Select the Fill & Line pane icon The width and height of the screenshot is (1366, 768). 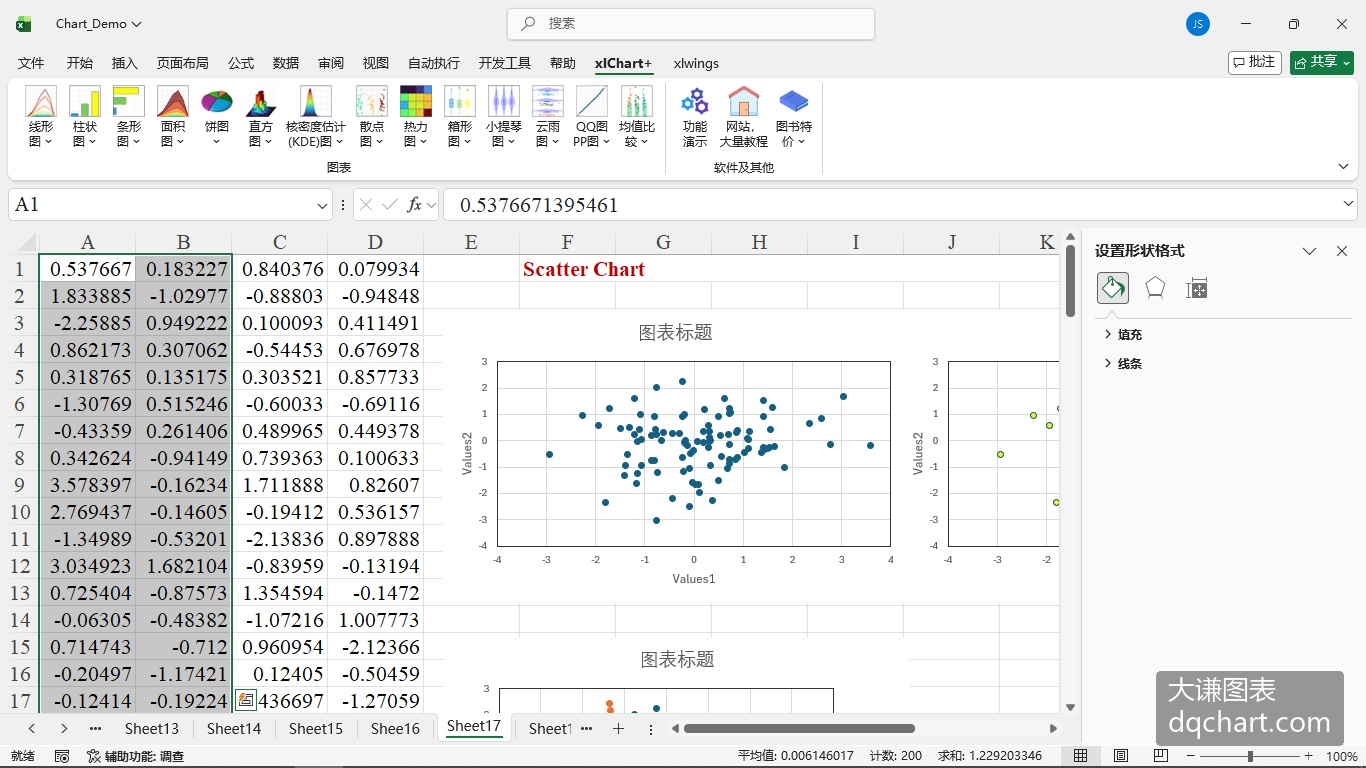(x=1113, y=288)
